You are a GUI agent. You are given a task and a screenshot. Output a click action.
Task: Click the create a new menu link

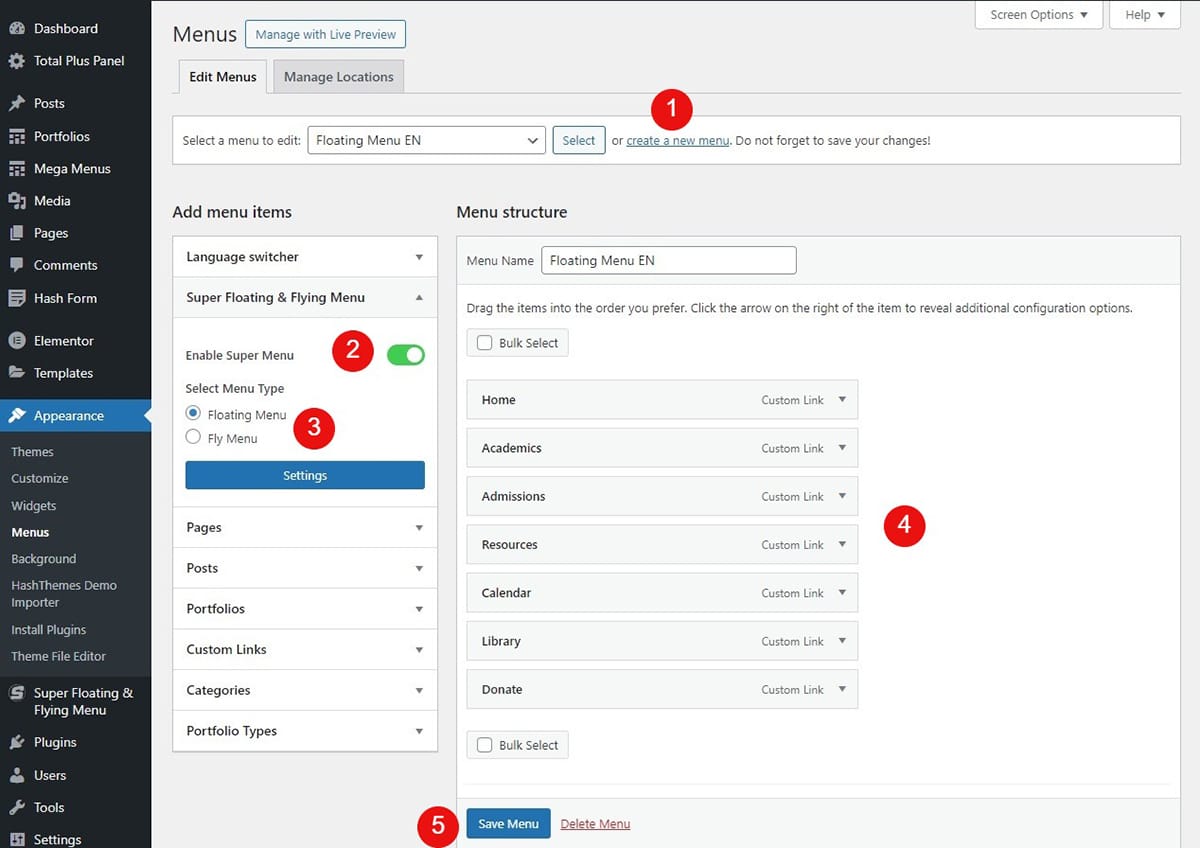(678, 141)
